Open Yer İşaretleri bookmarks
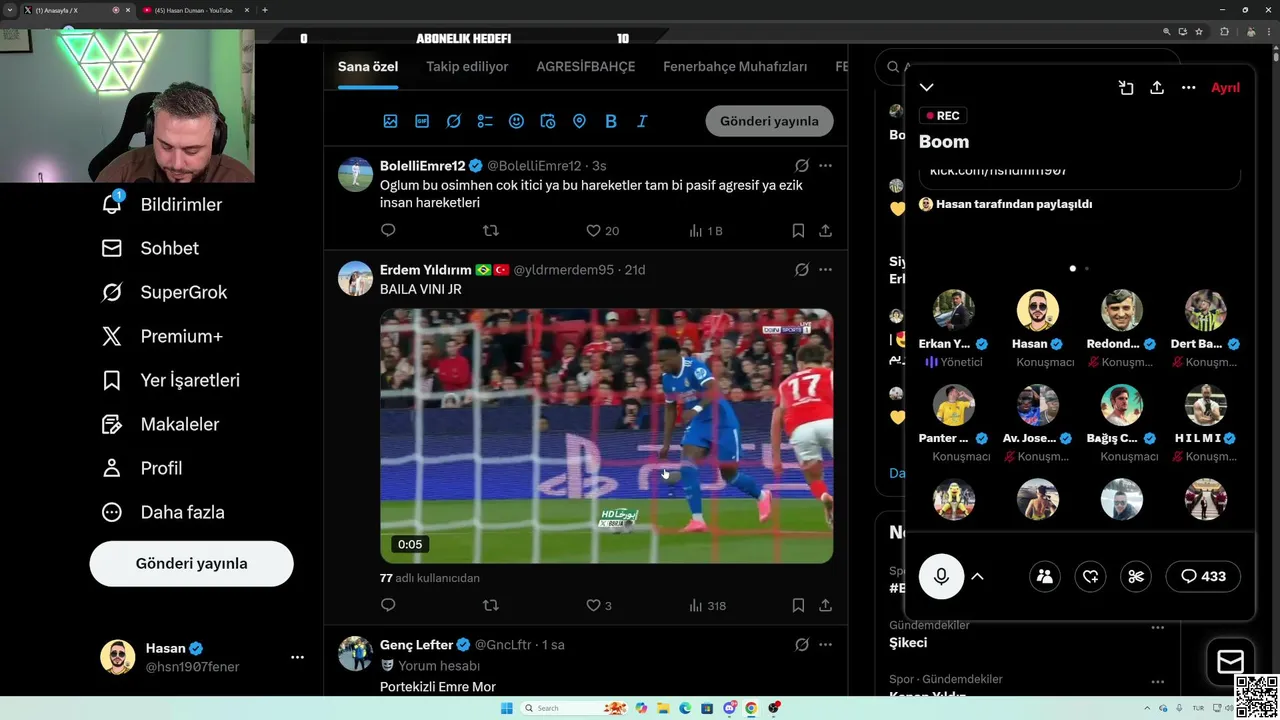This screenshot has width=1280, height=720. click(170, 380)
